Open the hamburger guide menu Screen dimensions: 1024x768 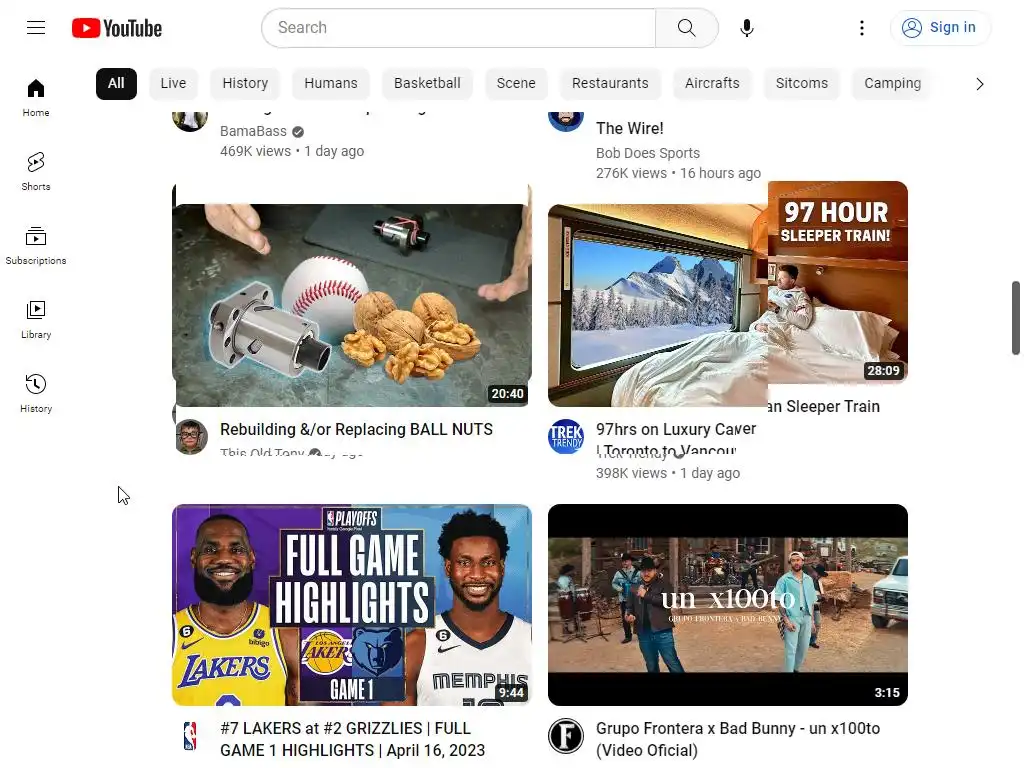coord(36,27)
